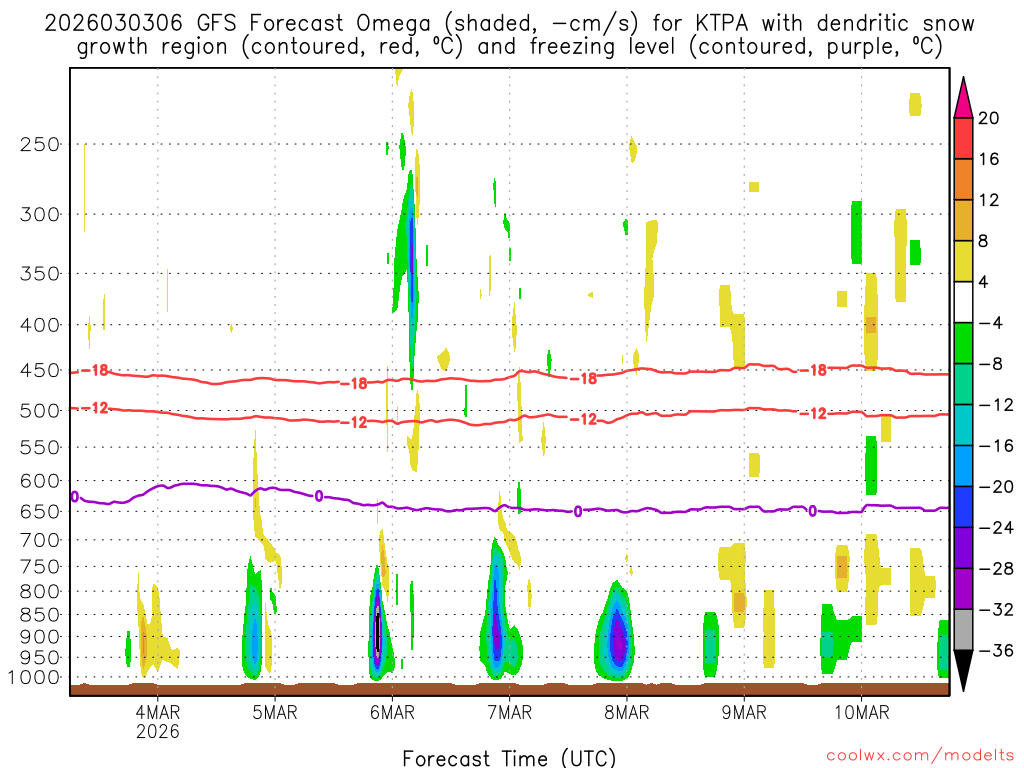This screenshot has width=1024, height=768.
Task: Select the 4MAR 2026 time axis label
Action: pyautogui.click(x=158, y=721)
